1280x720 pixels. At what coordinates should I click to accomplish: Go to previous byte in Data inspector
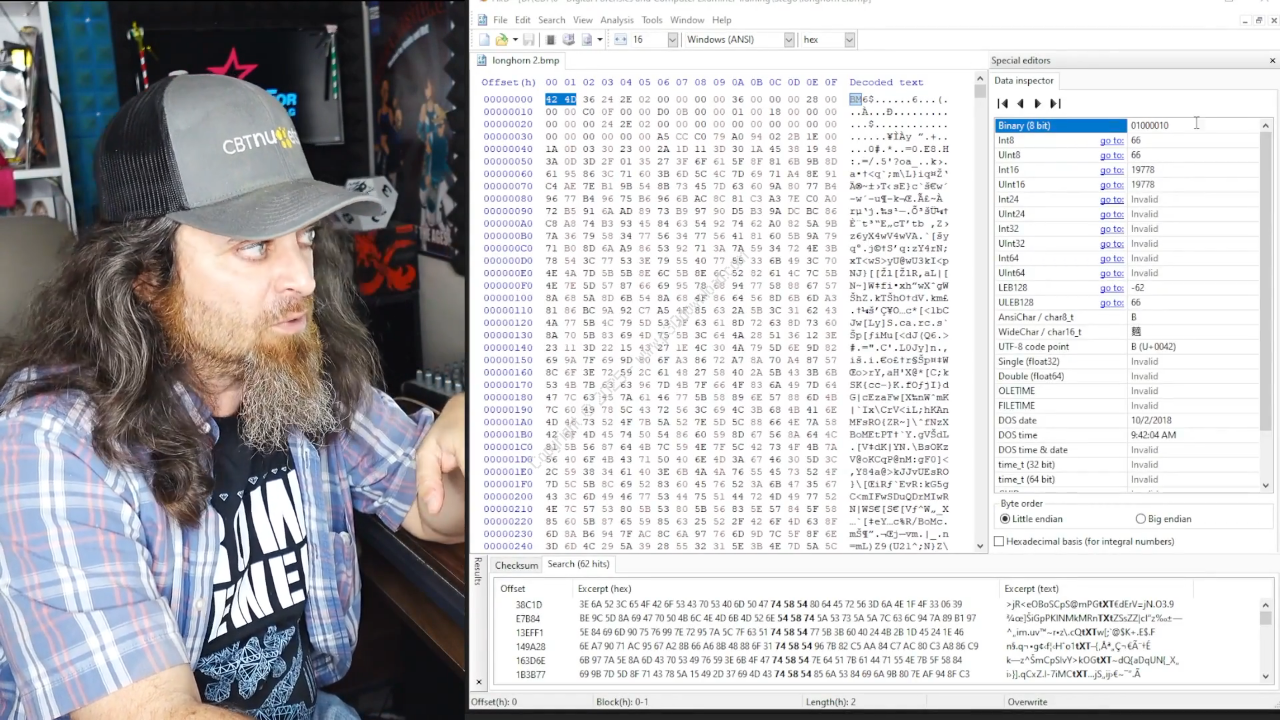[x=1020, y=103]
